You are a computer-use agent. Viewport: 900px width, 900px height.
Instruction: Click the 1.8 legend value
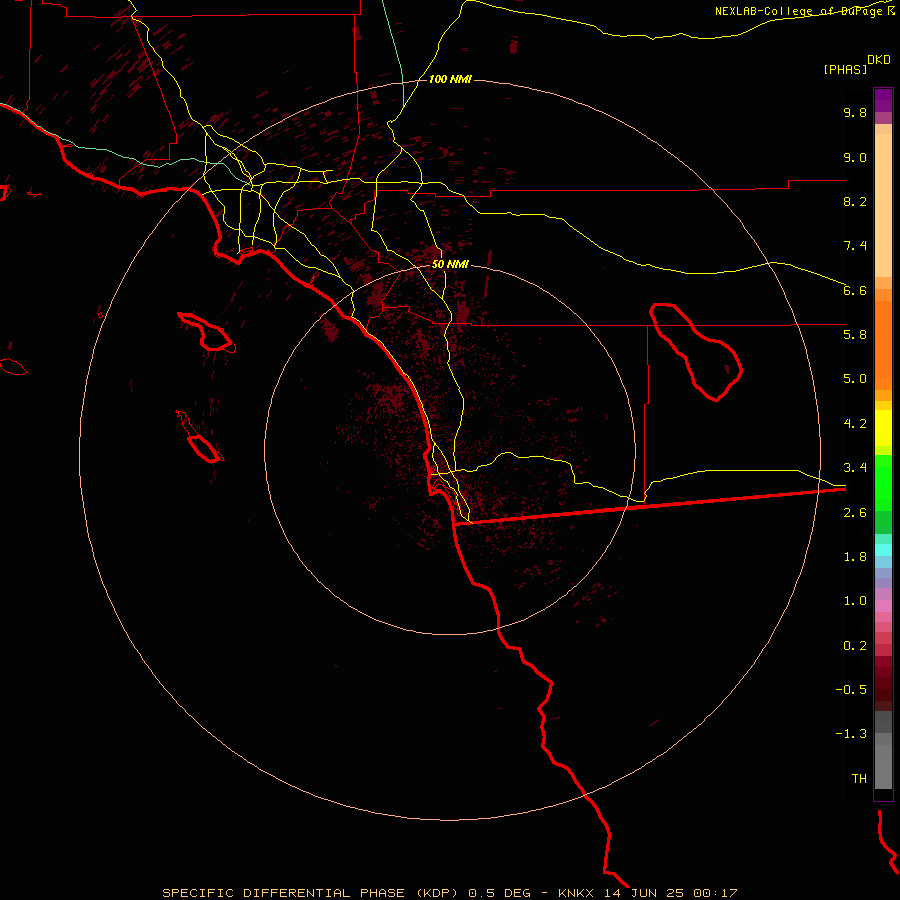[855, 557]
